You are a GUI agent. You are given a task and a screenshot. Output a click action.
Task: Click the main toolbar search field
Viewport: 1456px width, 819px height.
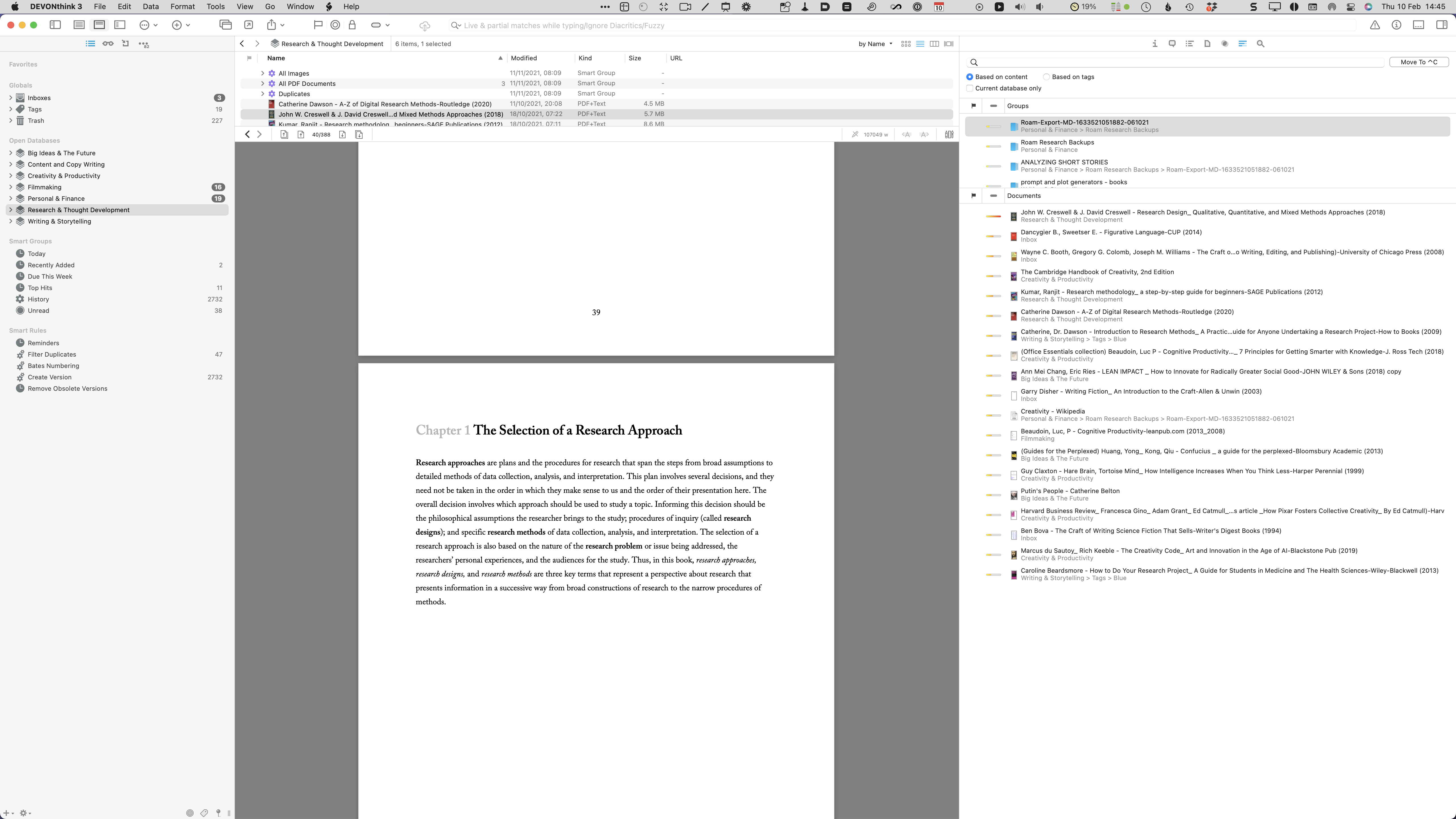click(x=902, y=25)
